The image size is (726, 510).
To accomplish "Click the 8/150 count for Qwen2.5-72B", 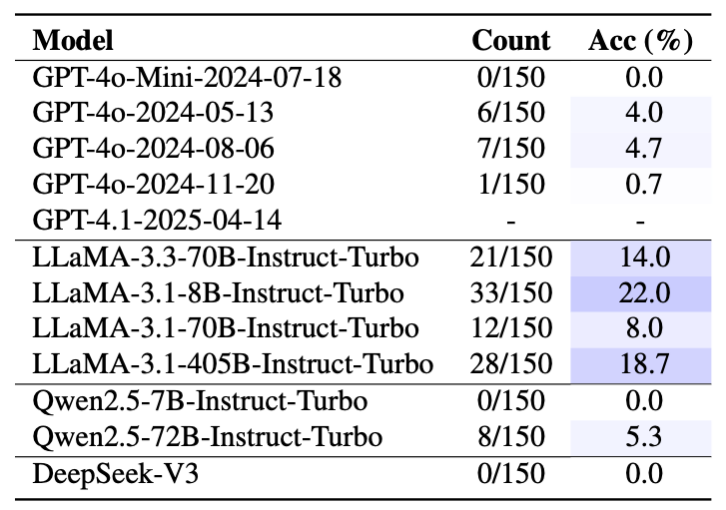I will pos(511,437).
